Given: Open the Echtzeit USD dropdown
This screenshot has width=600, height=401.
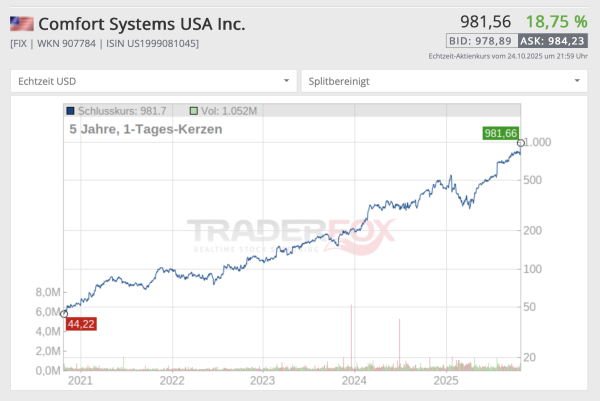Looking at the screenshot, I should [x=154, y=80].
